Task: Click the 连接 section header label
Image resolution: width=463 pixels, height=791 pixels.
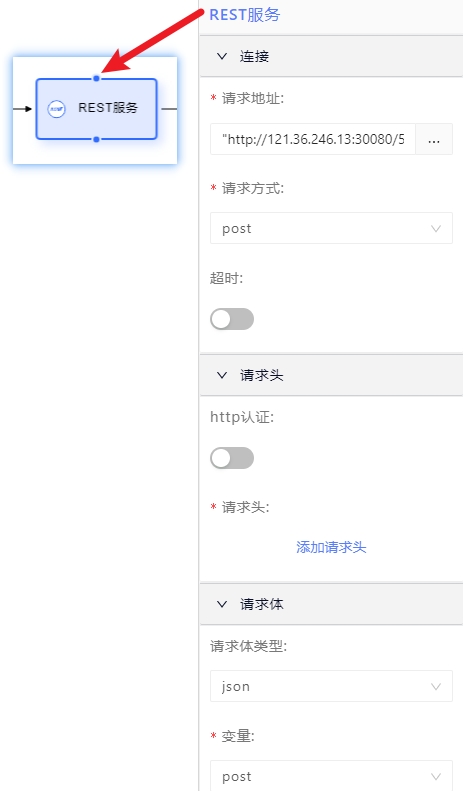Action: 254,56
